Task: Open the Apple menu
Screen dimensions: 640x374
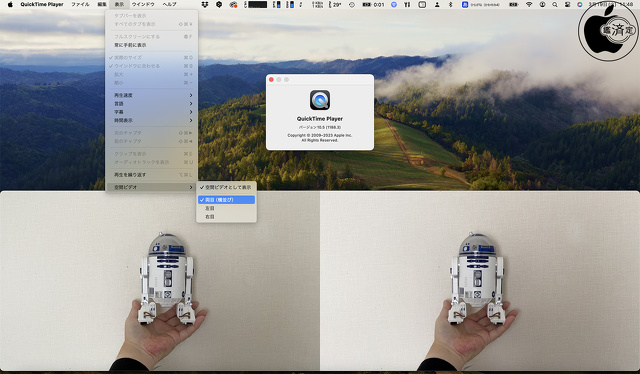Action: tap(10, 4)
